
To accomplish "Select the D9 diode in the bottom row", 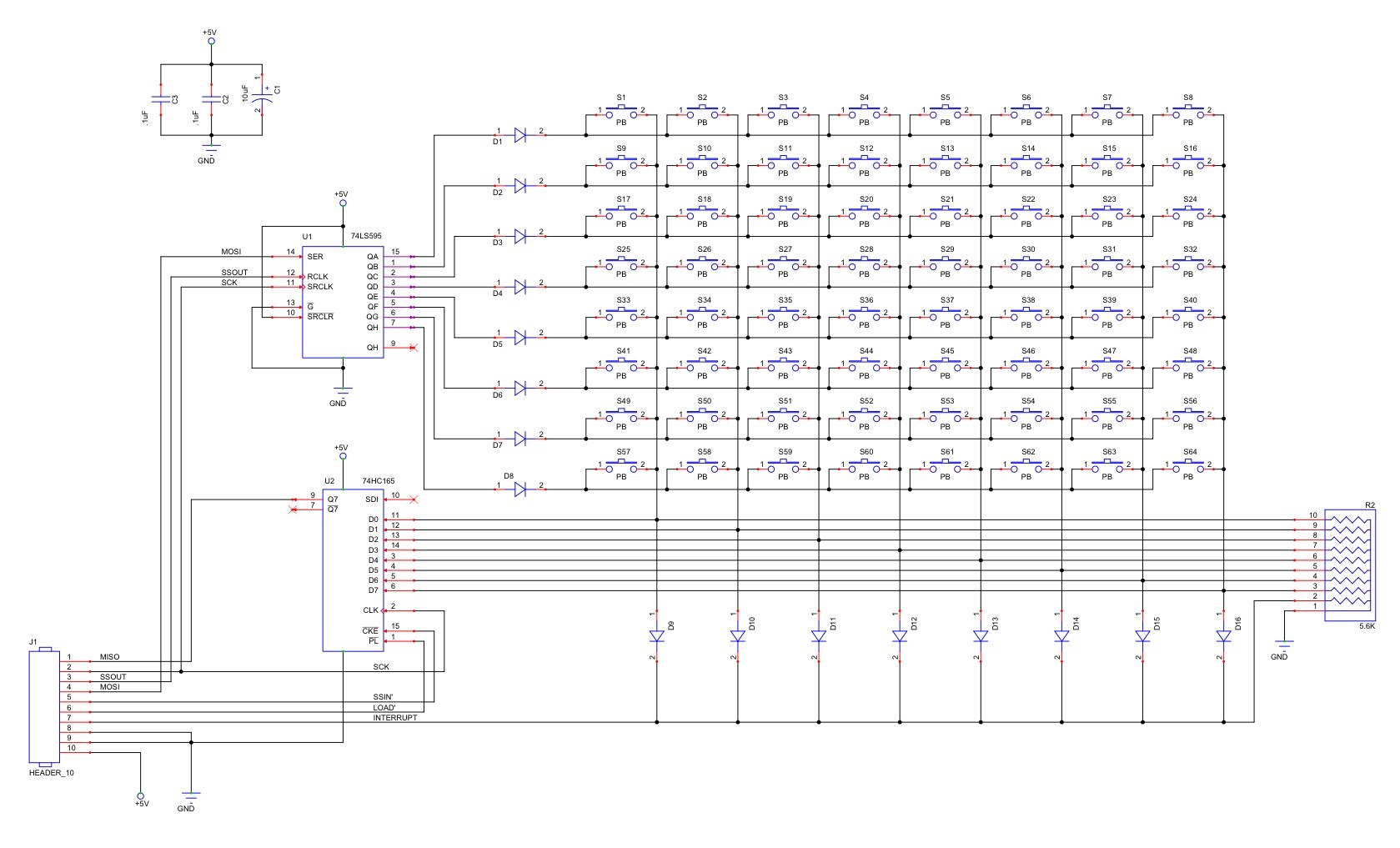I will [656, 635].
